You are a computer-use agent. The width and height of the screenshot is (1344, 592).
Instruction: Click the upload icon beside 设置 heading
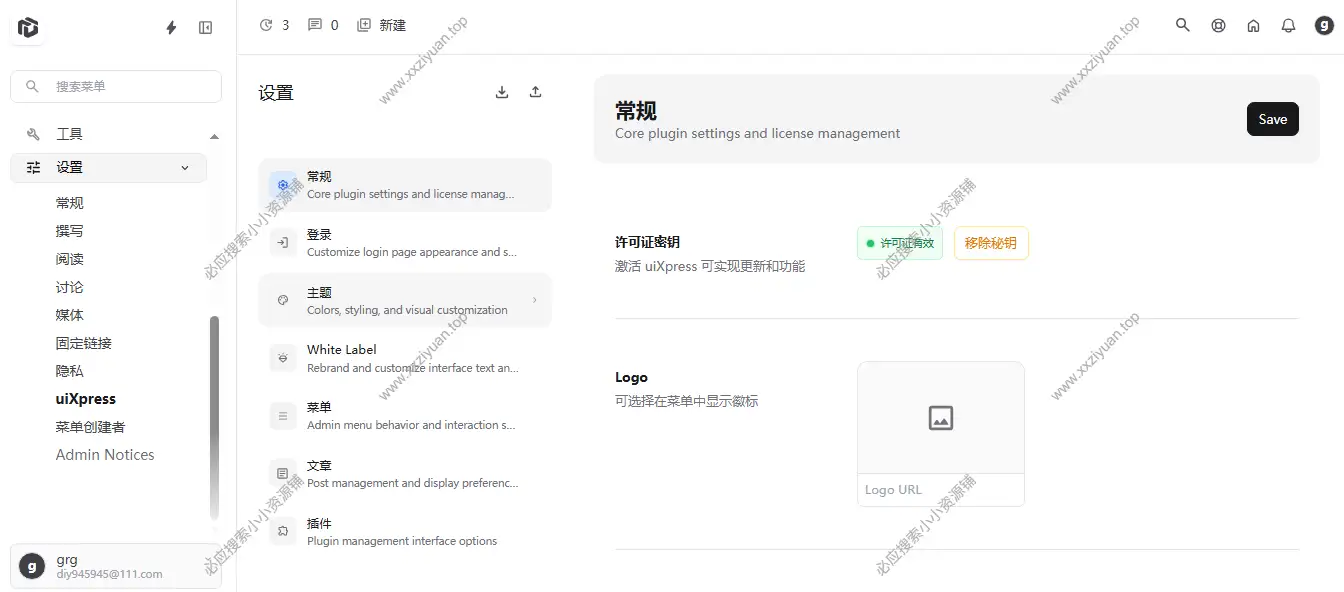coord(536,92)
